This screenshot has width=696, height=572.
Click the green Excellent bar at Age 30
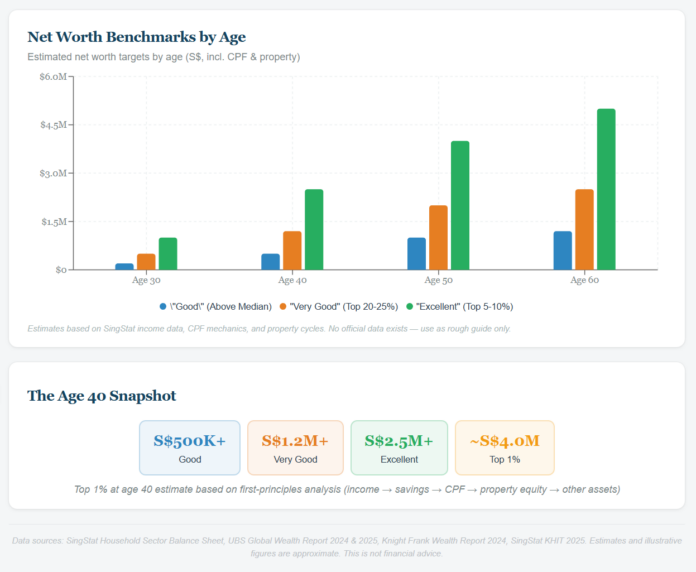coord(168,254)
